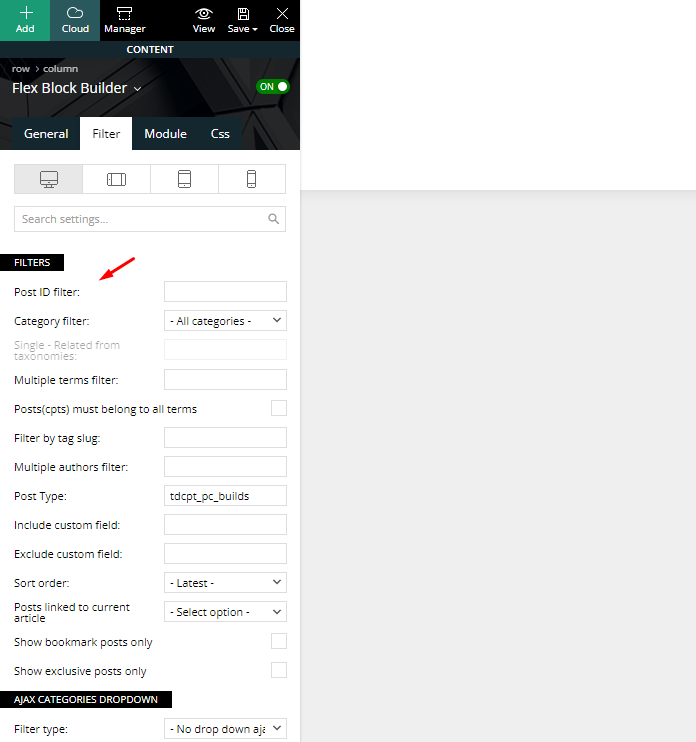Click the Sort order label
The image size is (696, 742).
[x=42, y=583]
